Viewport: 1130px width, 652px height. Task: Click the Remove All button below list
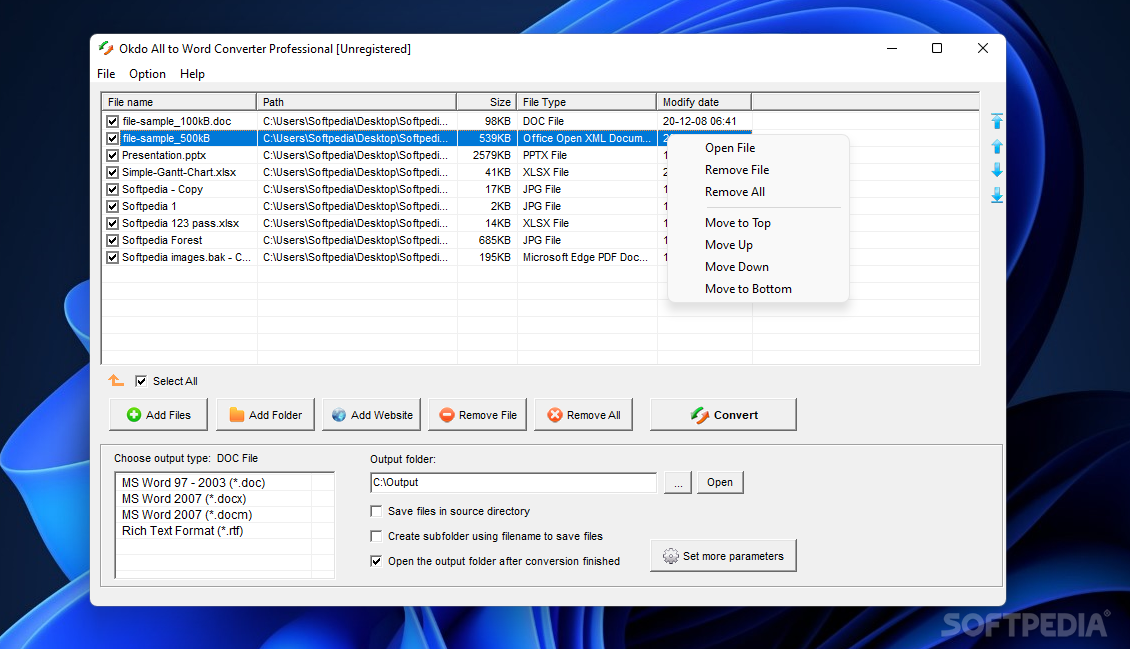point(584,415)
